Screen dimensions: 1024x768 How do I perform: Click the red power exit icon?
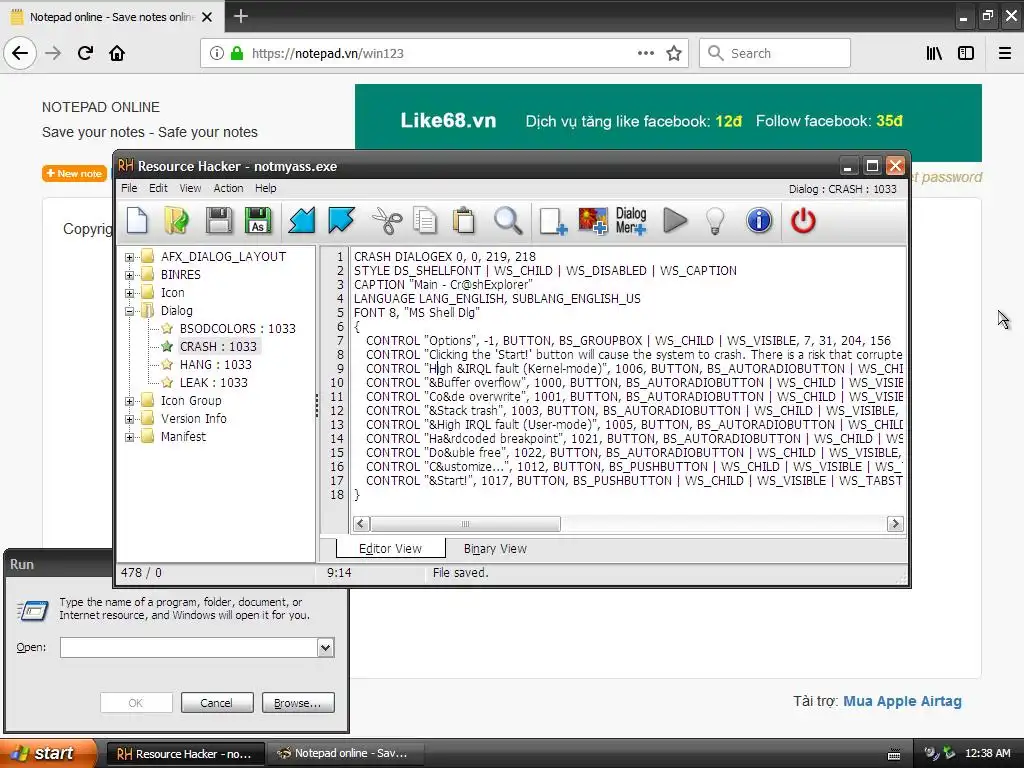803,221
